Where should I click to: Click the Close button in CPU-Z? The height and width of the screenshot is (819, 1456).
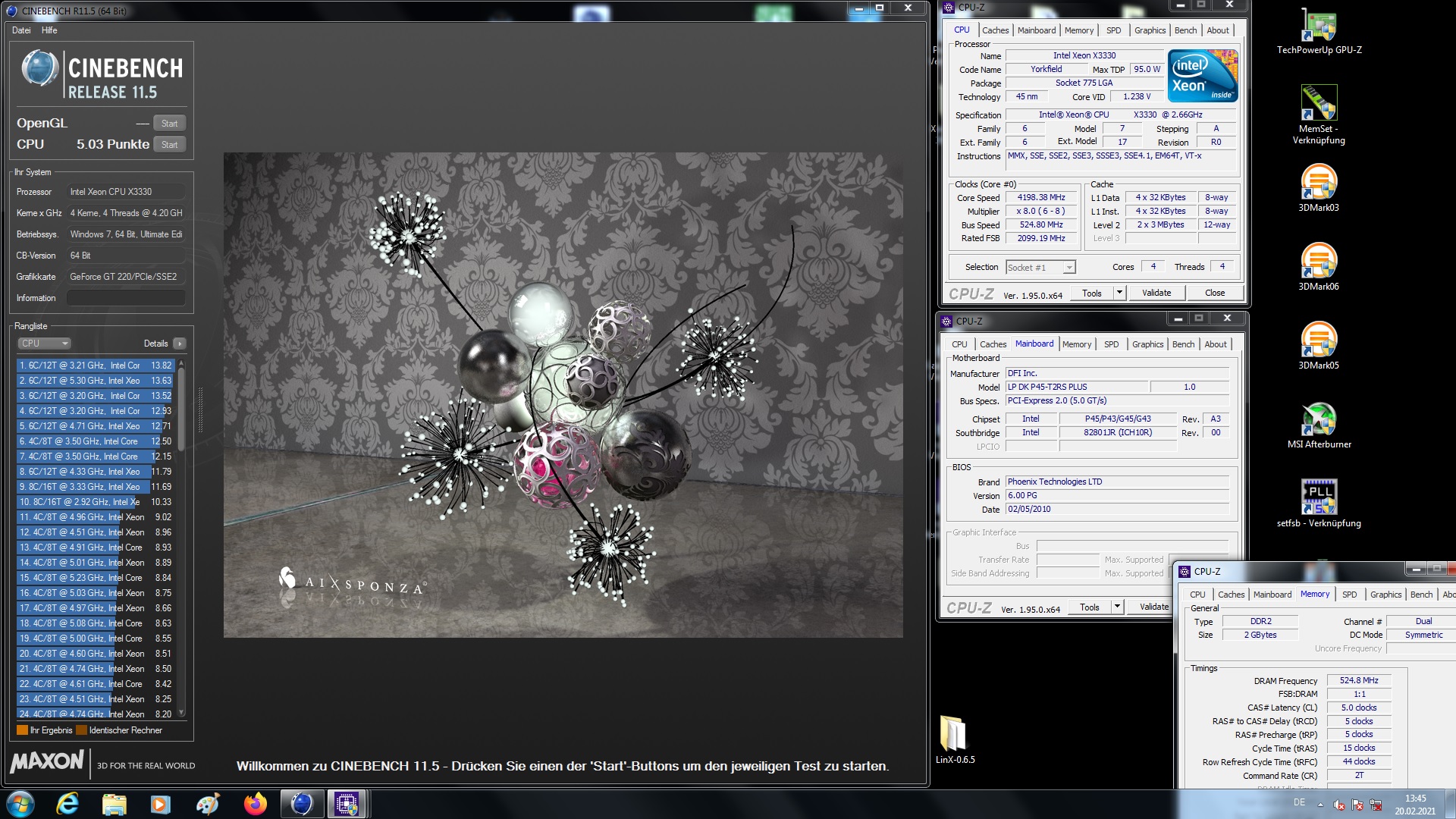(1215, 293)
